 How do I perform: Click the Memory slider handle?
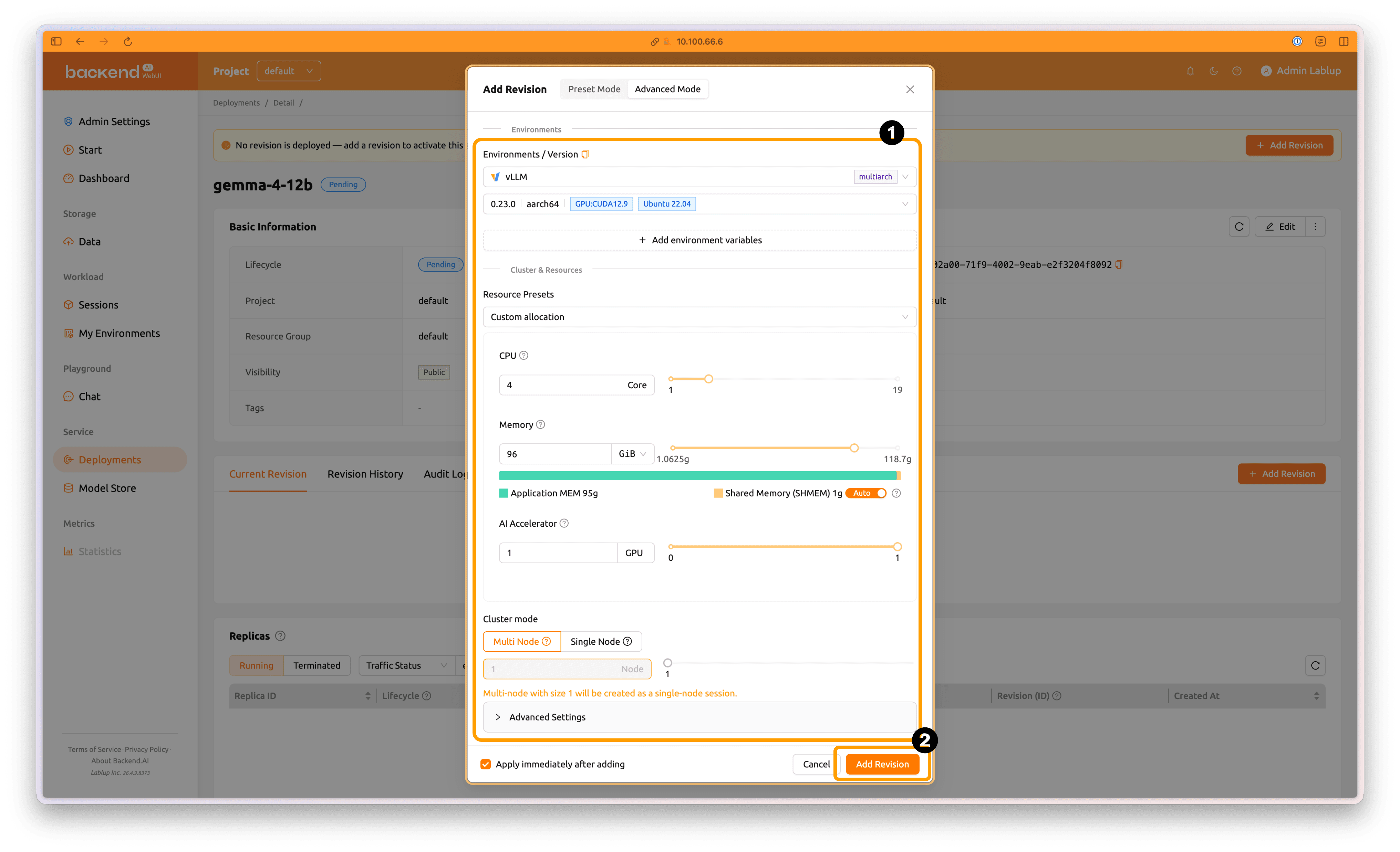coord(854,448)
